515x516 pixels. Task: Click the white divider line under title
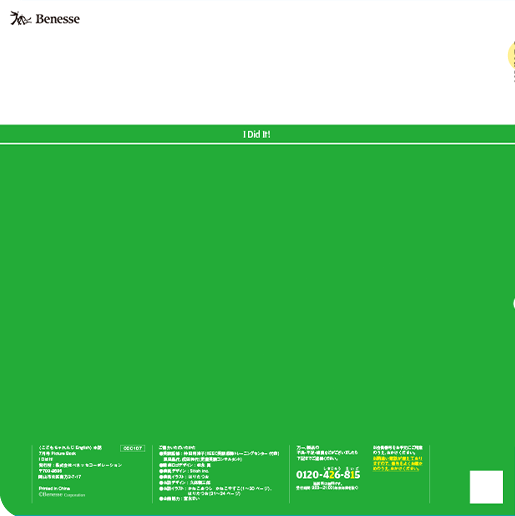click(x=257, y=144)
